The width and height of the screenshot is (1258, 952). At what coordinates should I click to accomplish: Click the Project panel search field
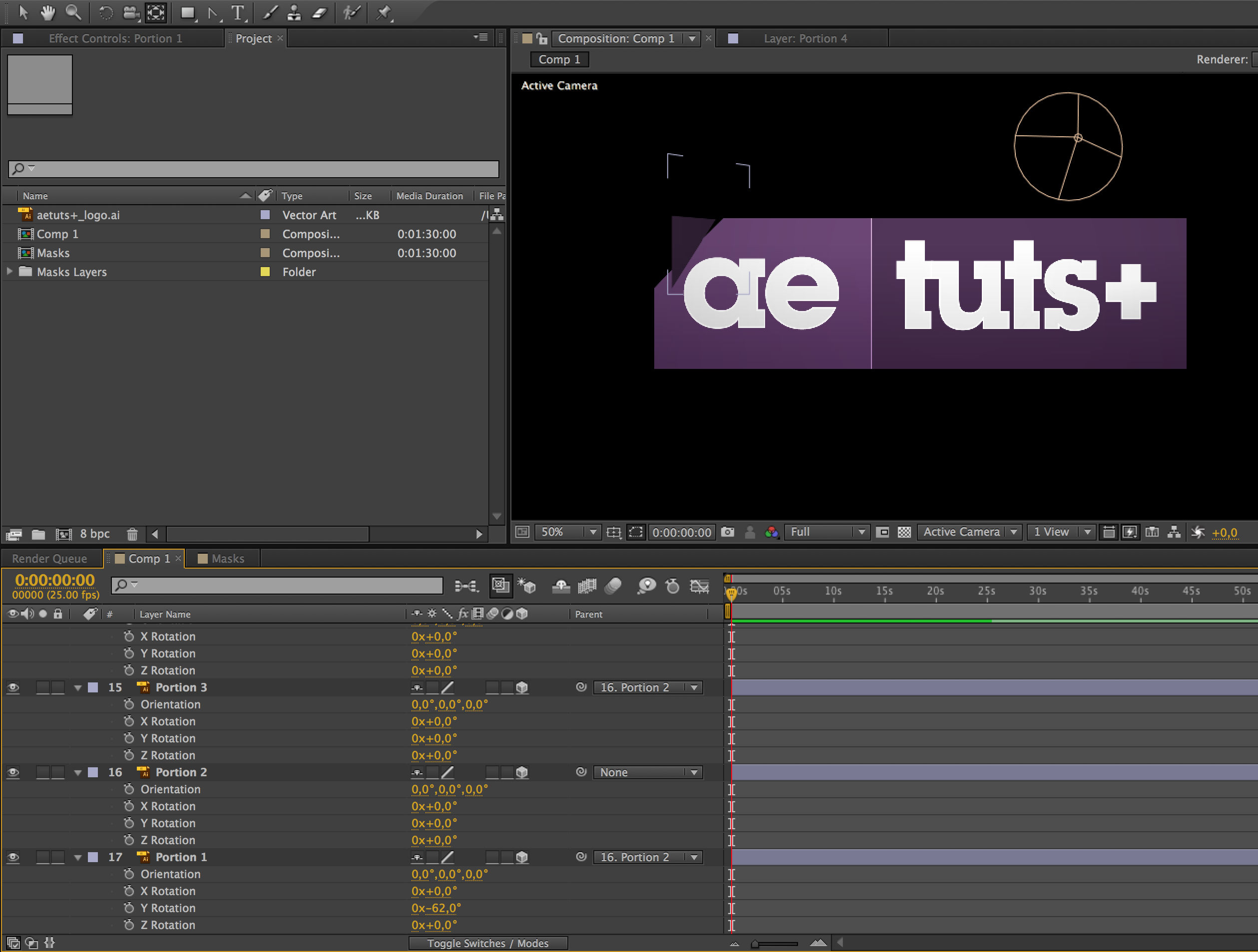(254, 168)
